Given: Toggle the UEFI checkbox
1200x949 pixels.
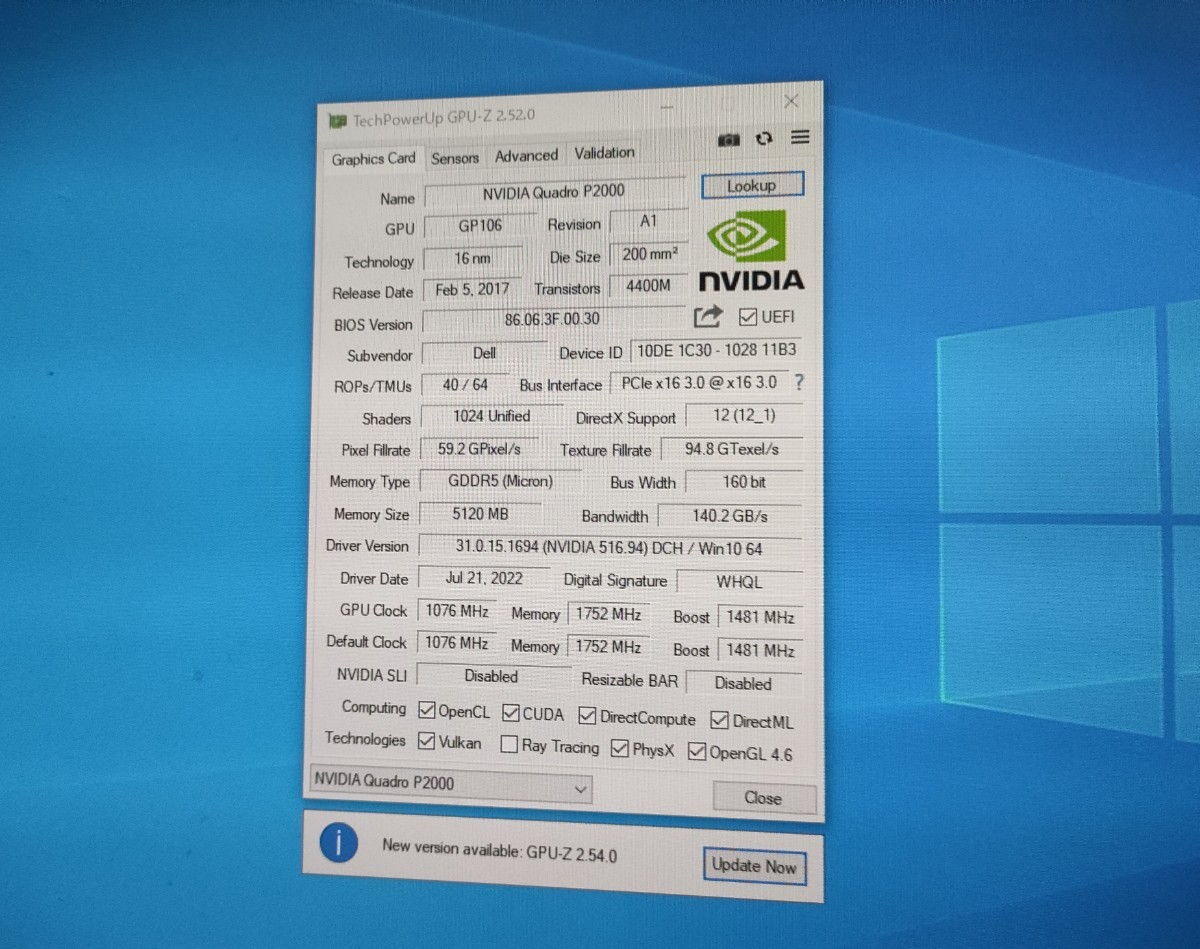Looking at the screenshot, I should click(747, 317).
